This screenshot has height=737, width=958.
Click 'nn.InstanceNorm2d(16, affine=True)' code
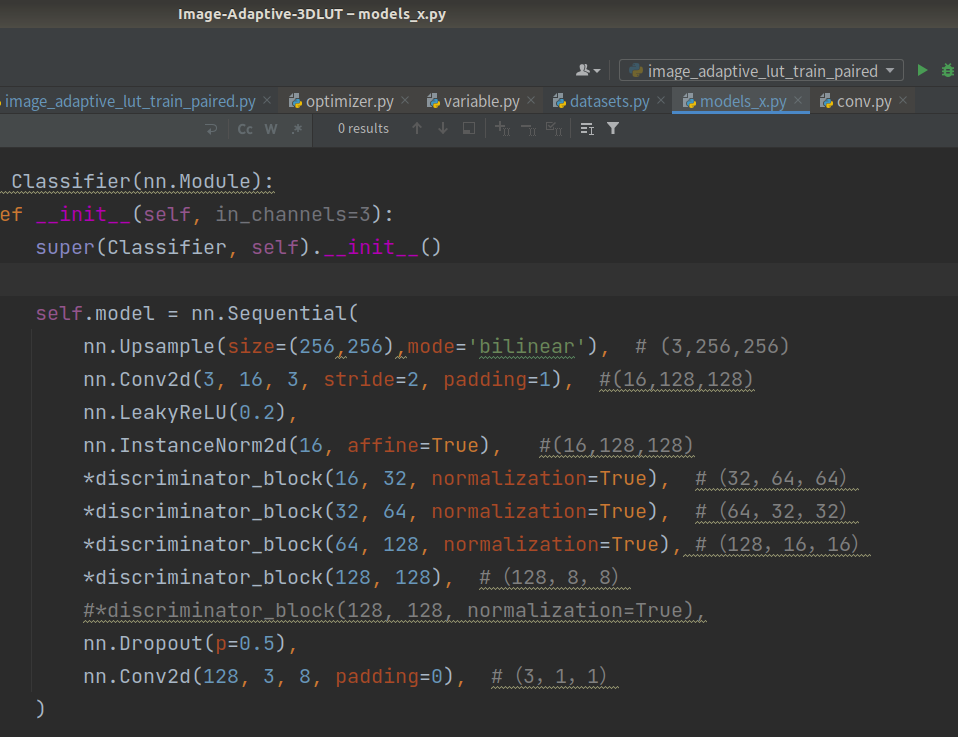[287, 446]
